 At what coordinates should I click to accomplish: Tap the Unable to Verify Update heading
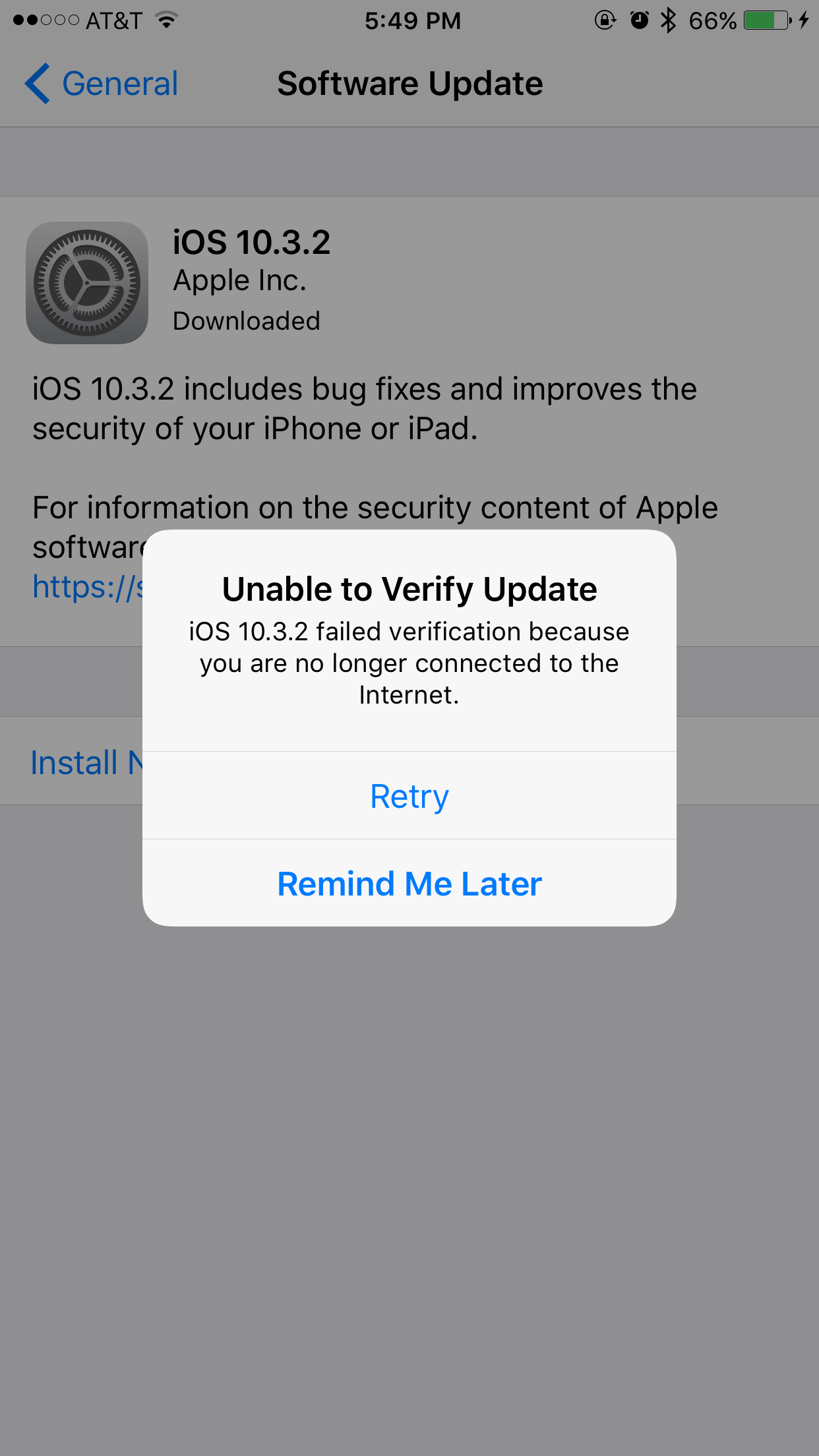click(409, 589)
